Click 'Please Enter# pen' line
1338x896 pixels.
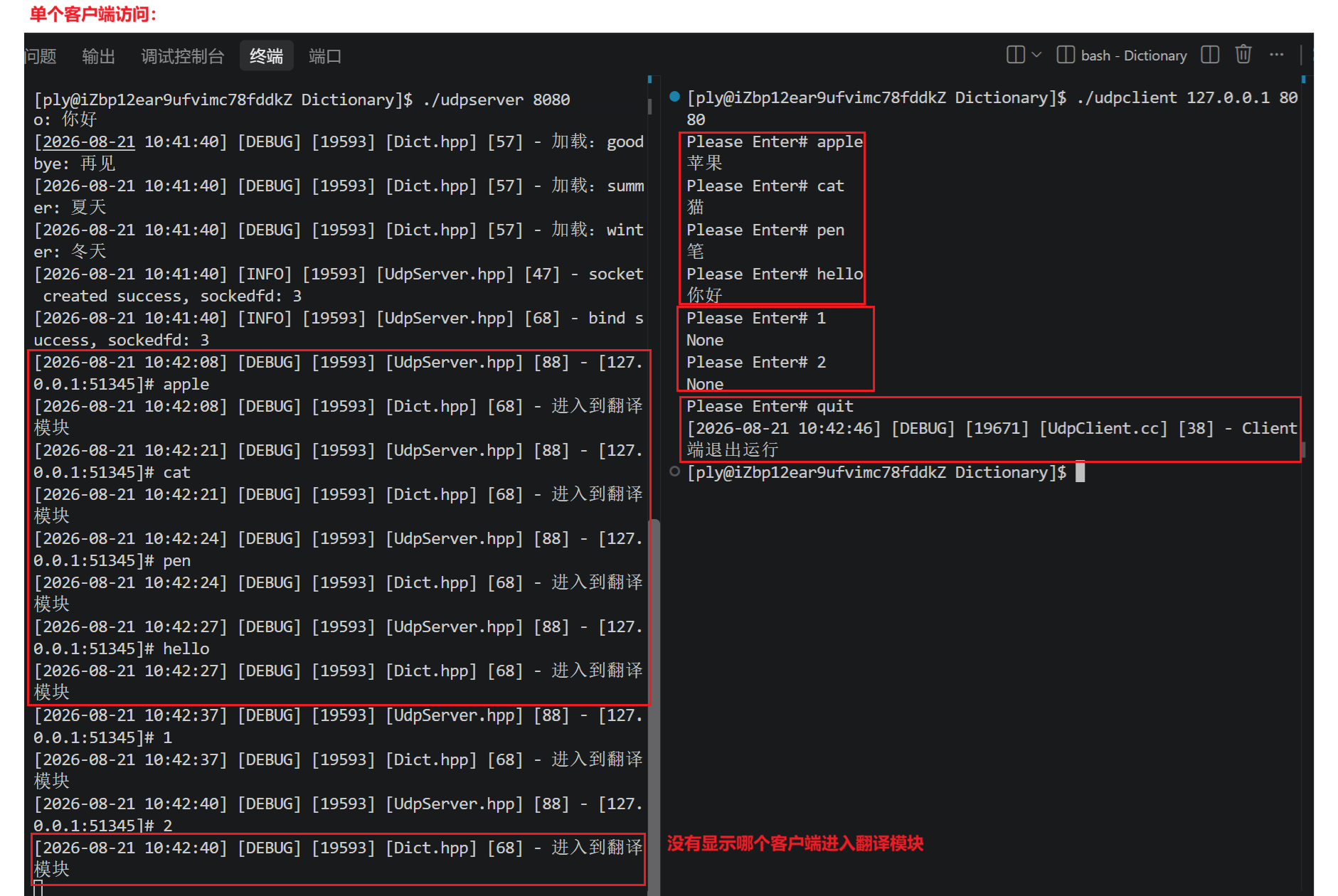(765, 230)
